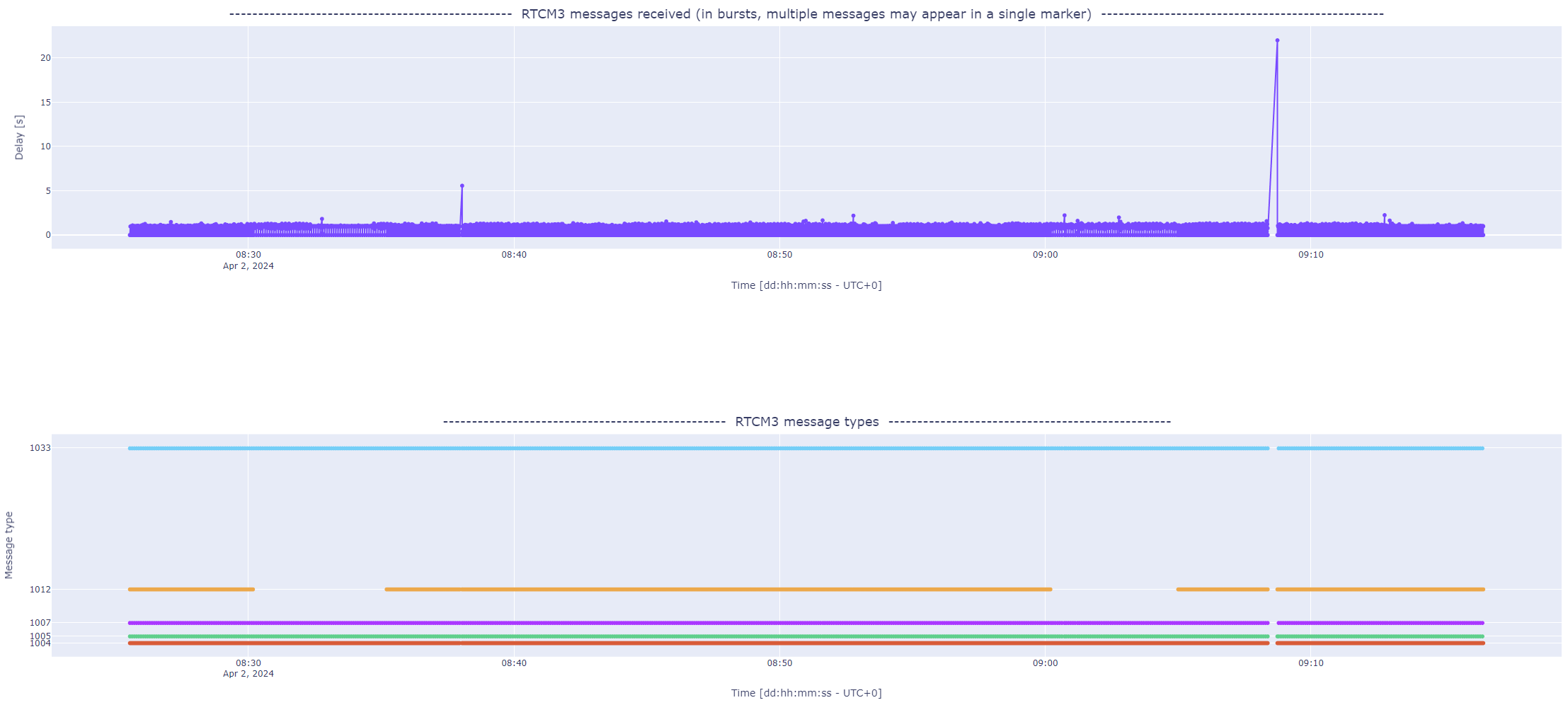Click the "Message type" y-axis title

[9, 545]
